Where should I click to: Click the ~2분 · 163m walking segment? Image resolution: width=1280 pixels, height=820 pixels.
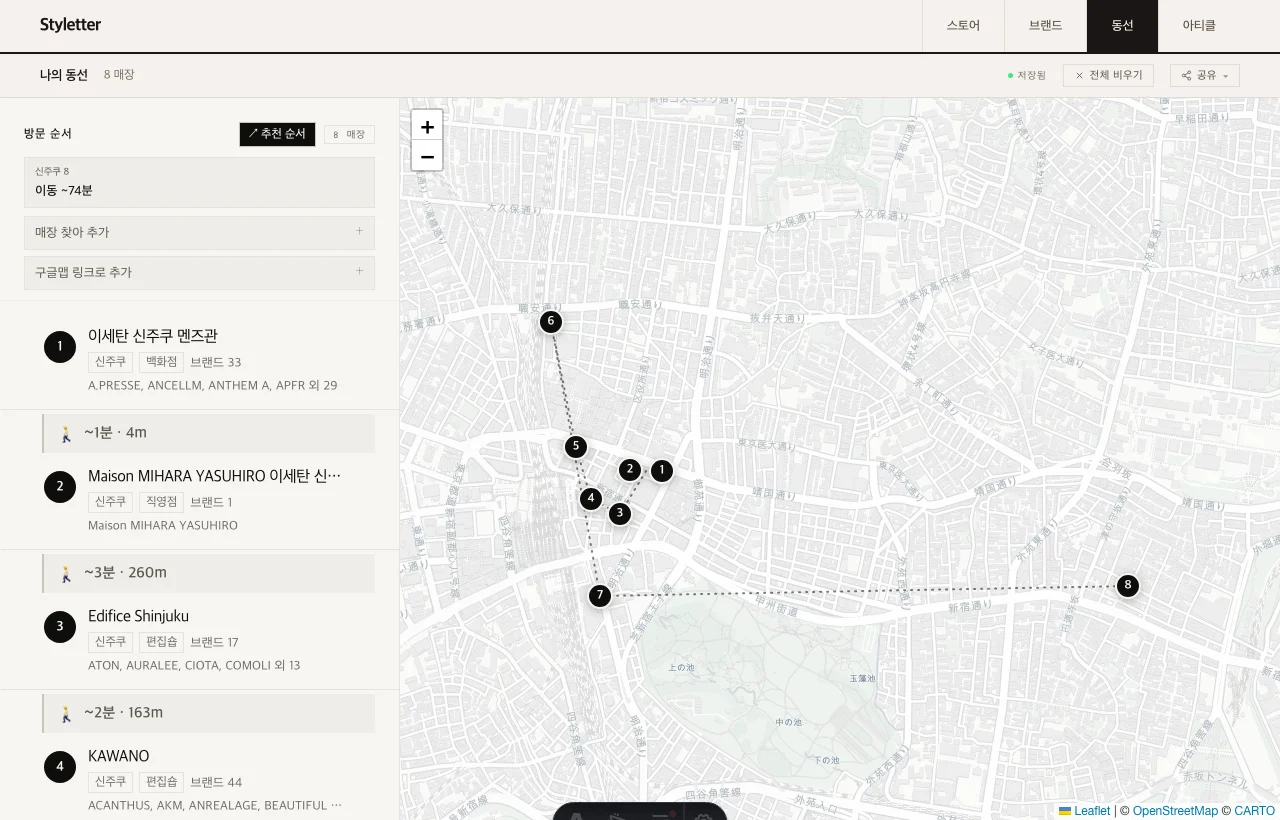click(208, 713)
